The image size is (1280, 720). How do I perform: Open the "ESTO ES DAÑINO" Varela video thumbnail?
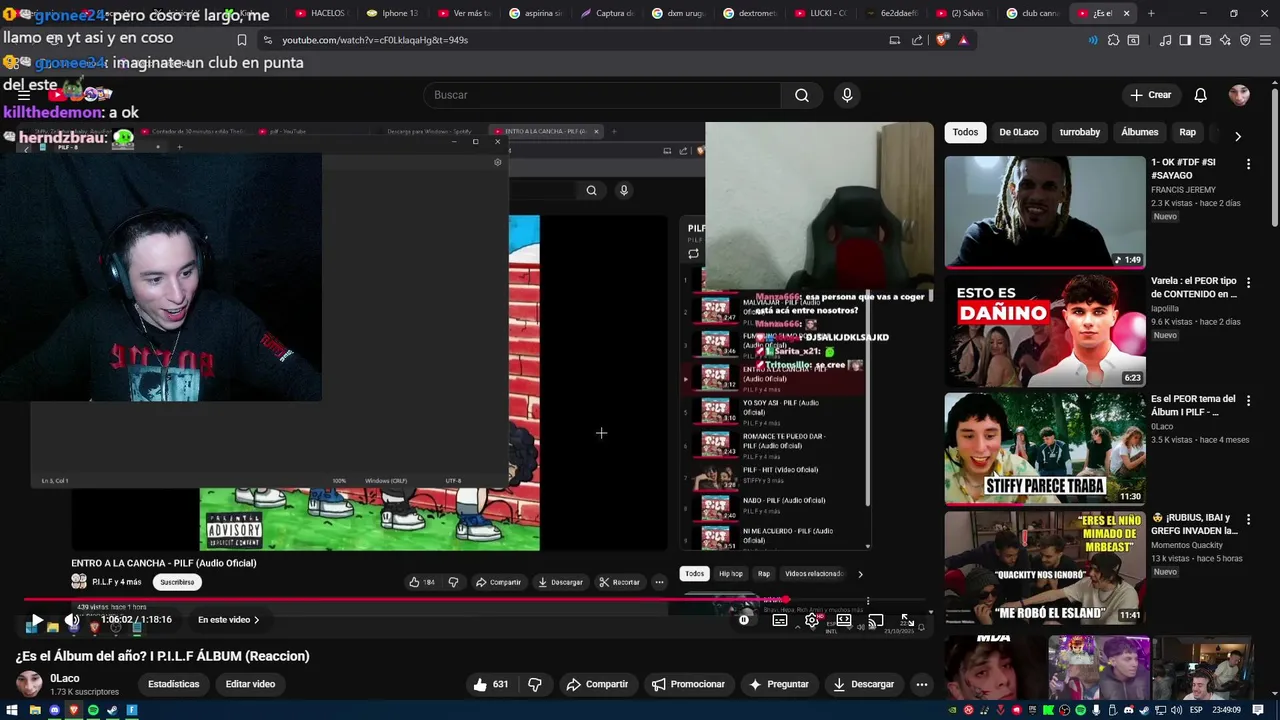1045,330
